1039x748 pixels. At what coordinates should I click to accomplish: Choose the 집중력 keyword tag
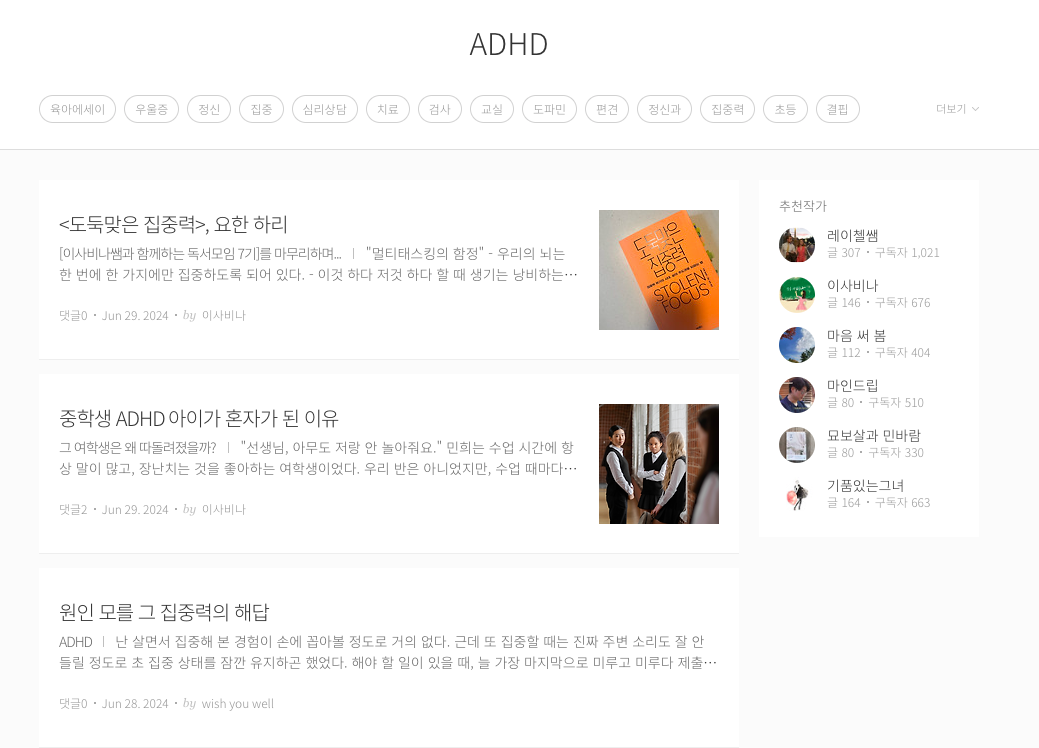(x=728, y=109)
